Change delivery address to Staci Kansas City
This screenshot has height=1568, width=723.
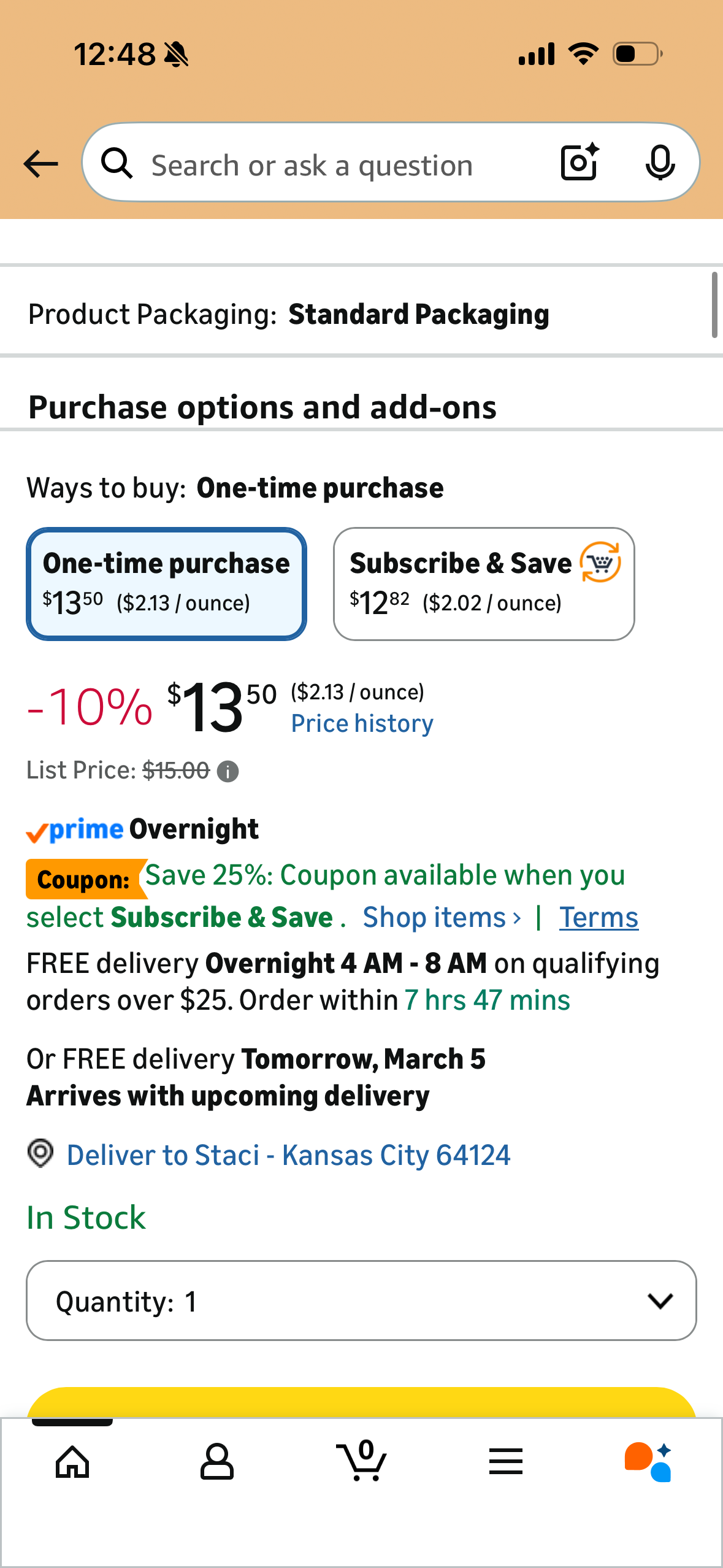pos(288,1155)
